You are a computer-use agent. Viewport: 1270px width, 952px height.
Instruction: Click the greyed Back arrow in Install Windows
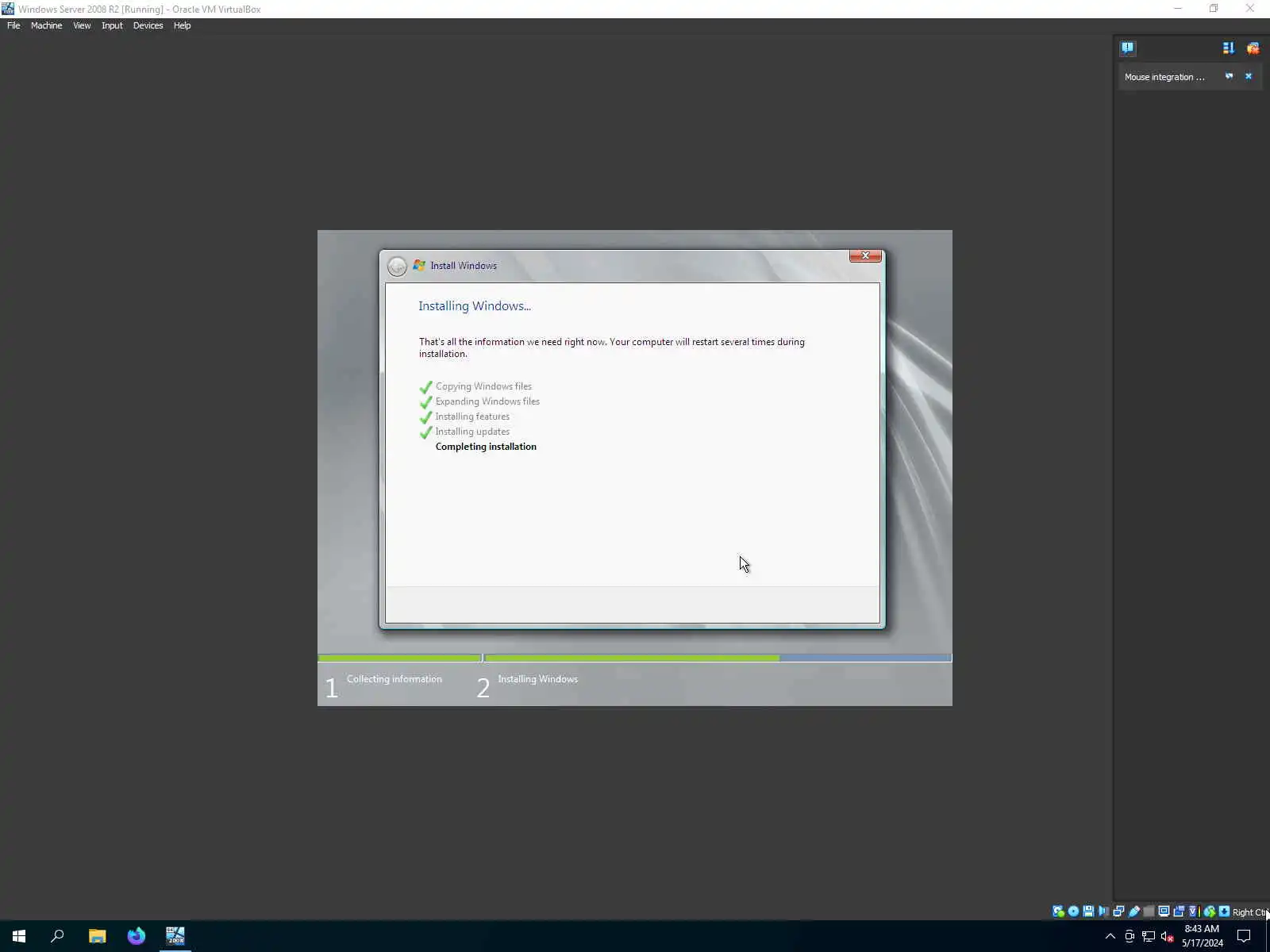click(397, 266)
